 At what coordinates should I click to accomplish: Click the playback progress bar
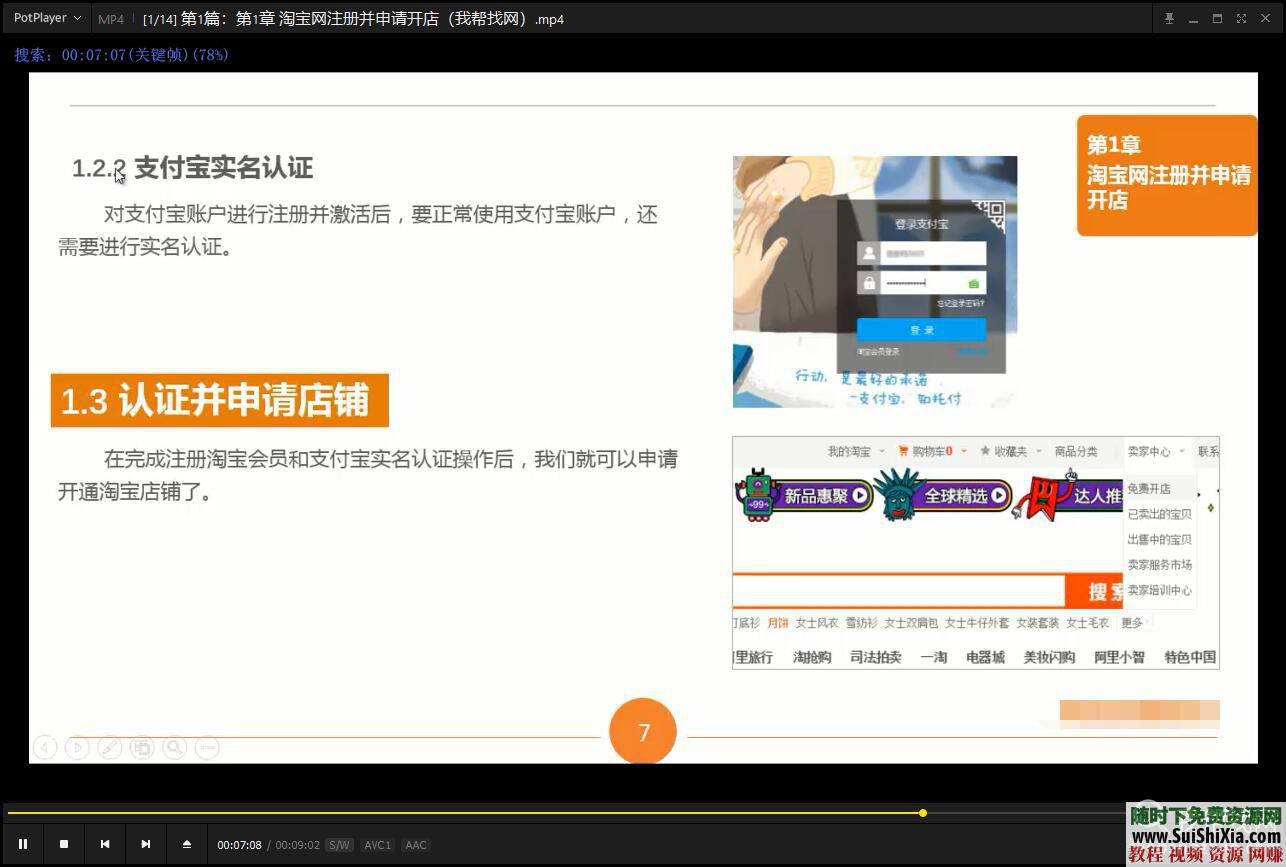pos(643,813)
